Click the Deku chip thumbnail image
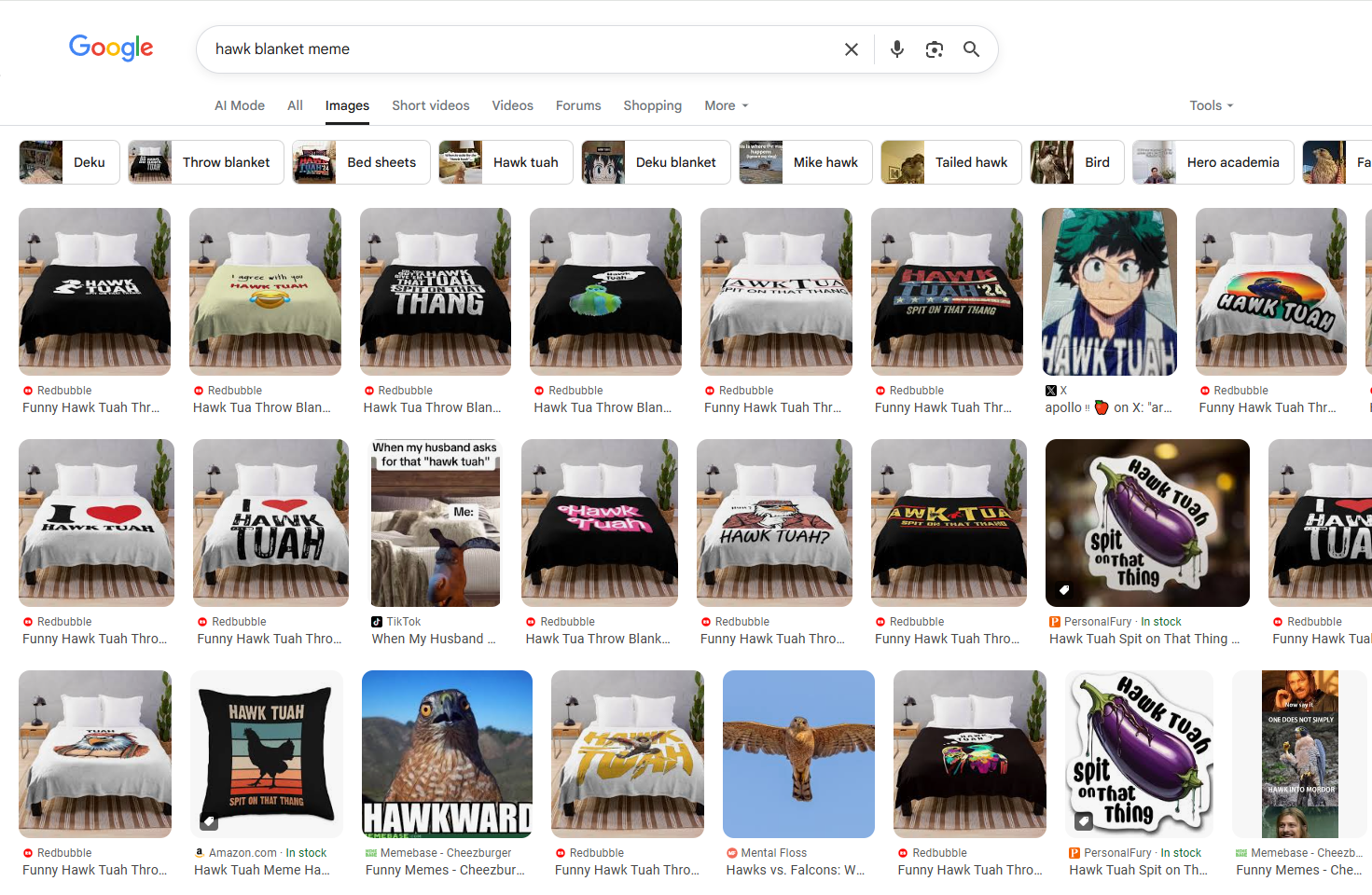 [41, 162]
